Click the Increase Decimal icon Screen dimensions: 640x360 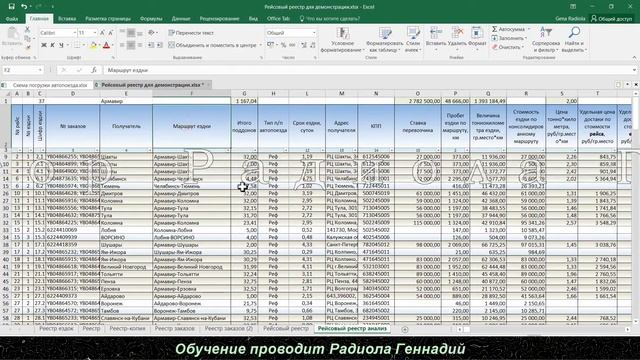[x=304, y=45]
